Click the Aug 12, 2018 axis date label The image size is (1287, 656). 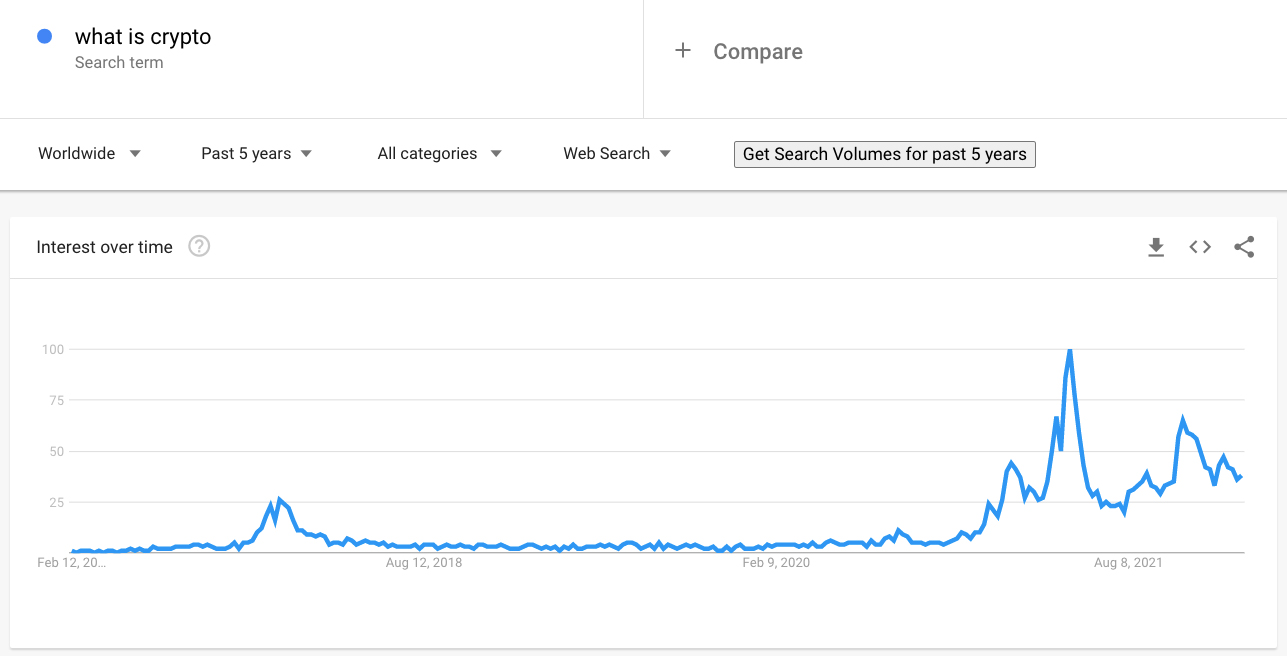[x=424, y=563]
